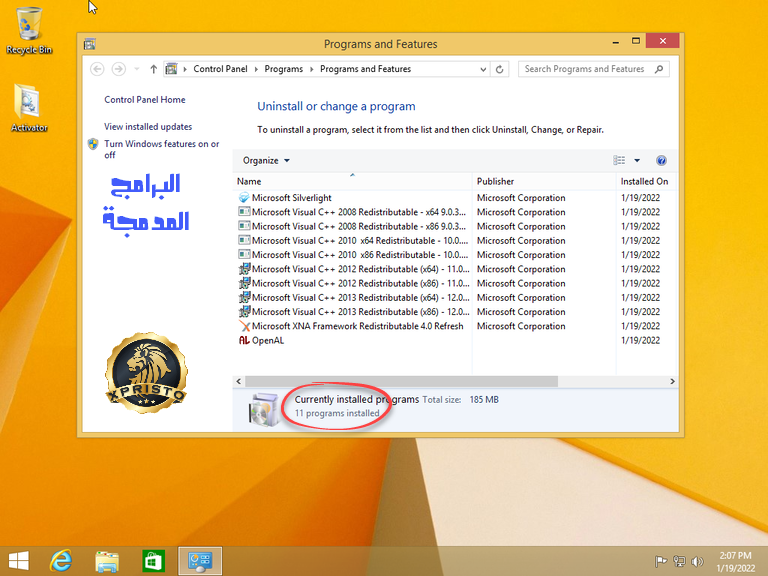Open the Windows Store taskbar icon
The height and width of the screenshot is (576, 768).
point(153,561)
